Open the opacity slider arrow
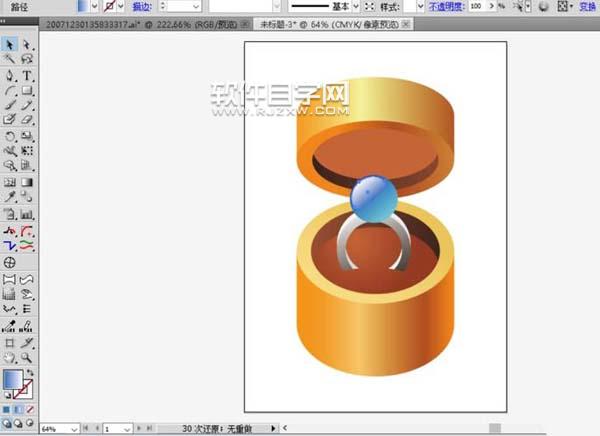Image resolution: width=600 pixels, height=436 pixels. pos(492,6)
